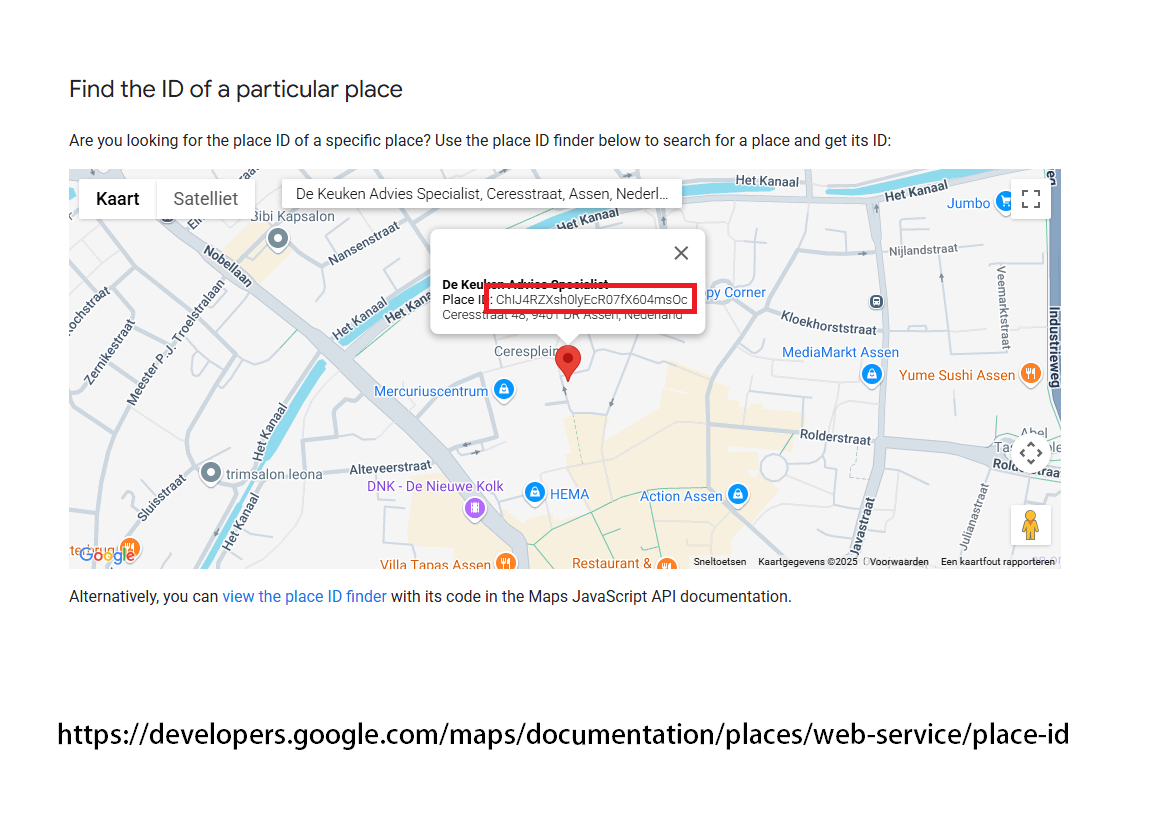Image resolution: width=1172 pixels, height=840 pixels.
Task: Click the Mercuriuscentrum label
Action: click(431, 391)
